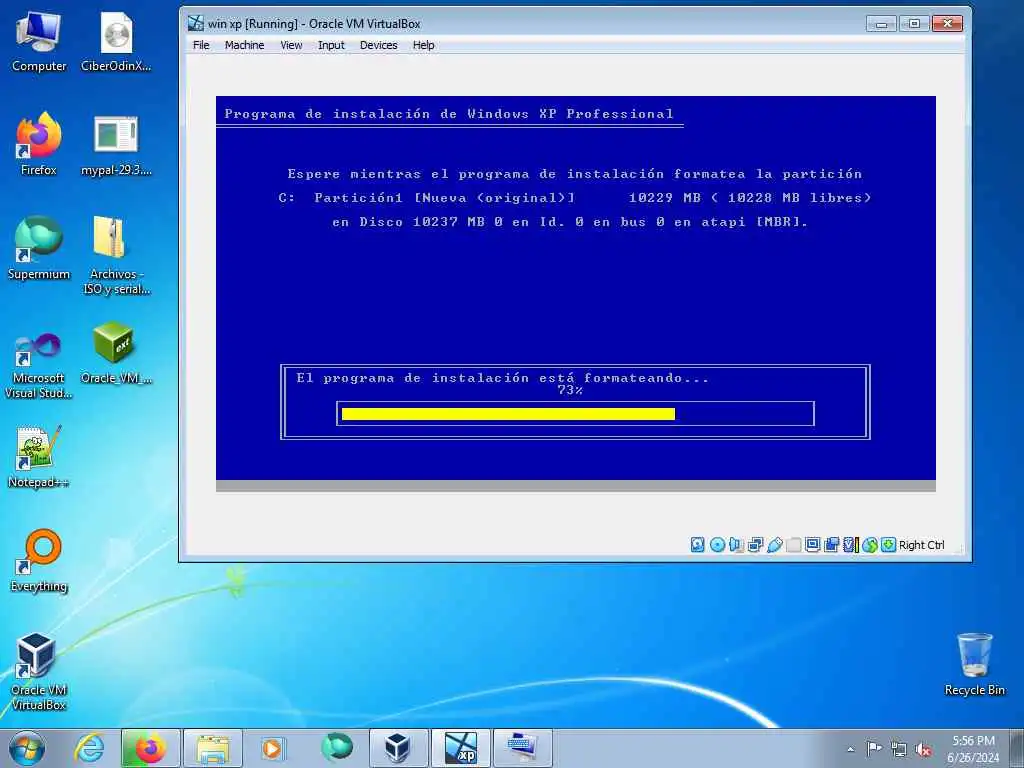Click the 73% progress text
1024x768 pixels.
[x=570, y=390]
